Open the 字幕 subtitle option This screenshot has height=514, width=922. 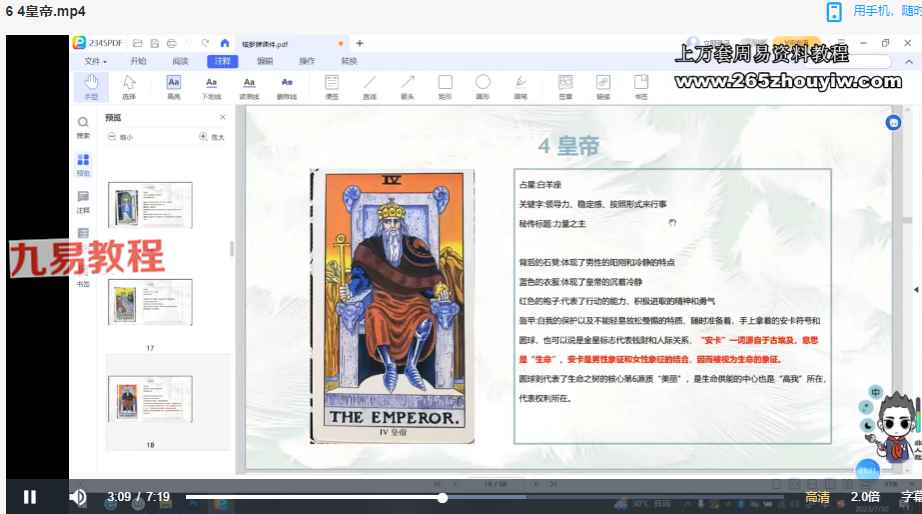tap(911, 497)
